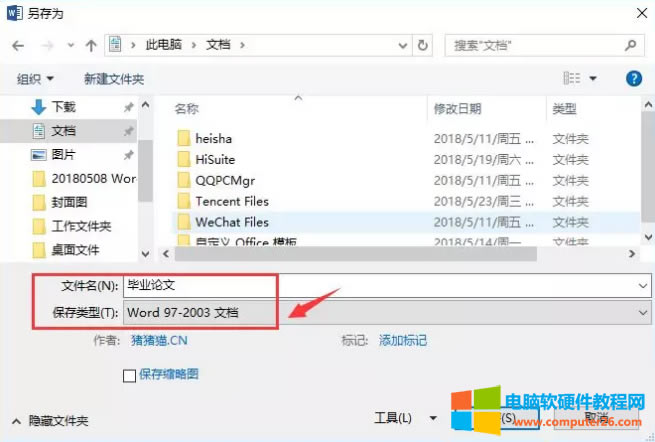Select 文档 in the navigation pane

coord(63,131)
